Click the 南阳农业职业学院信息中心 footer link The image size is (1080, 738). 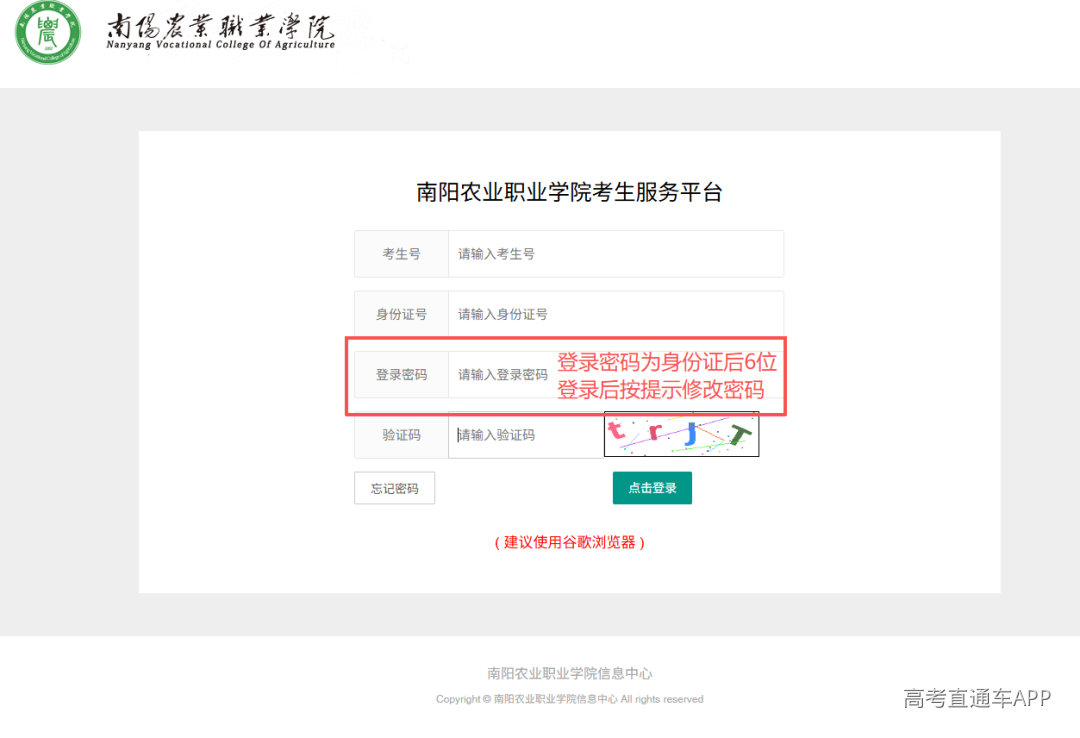tap(568, 674)
